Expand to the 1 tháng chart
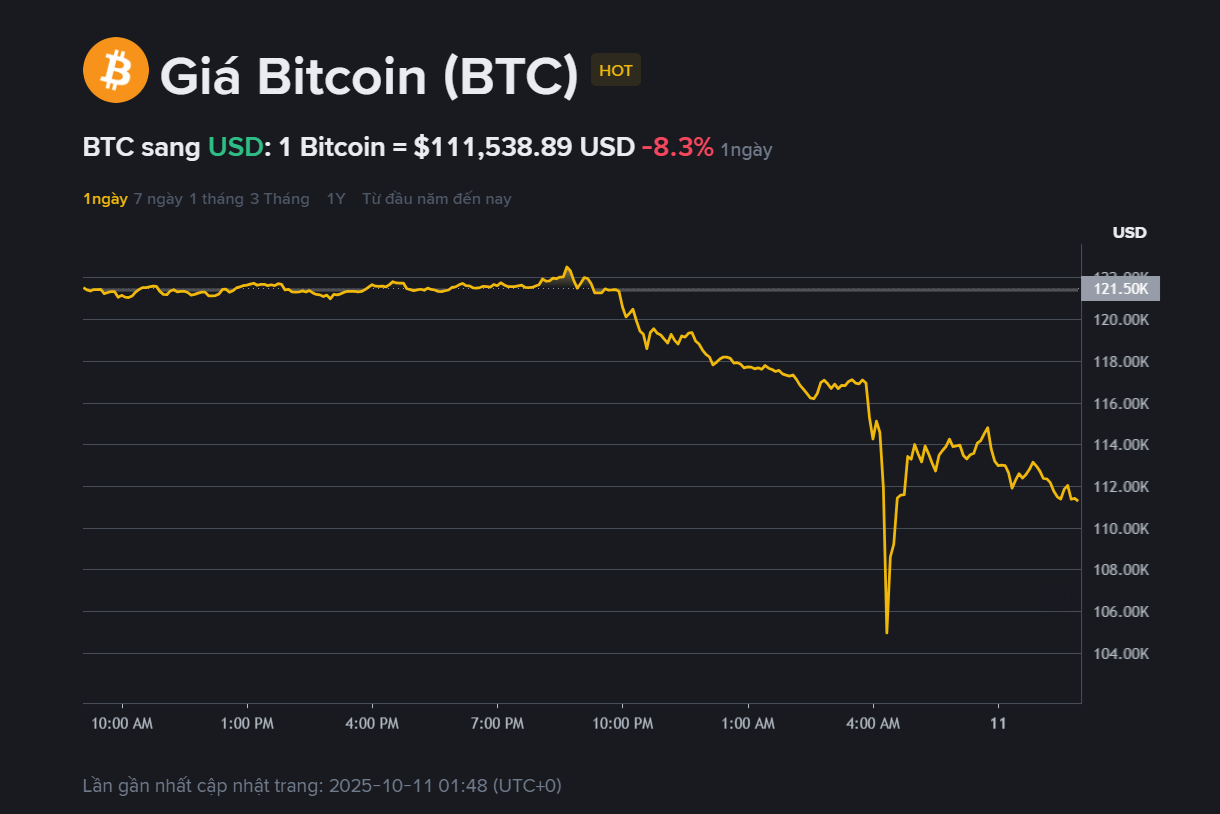Screen dimensions: 1220x814 [216, 198]
